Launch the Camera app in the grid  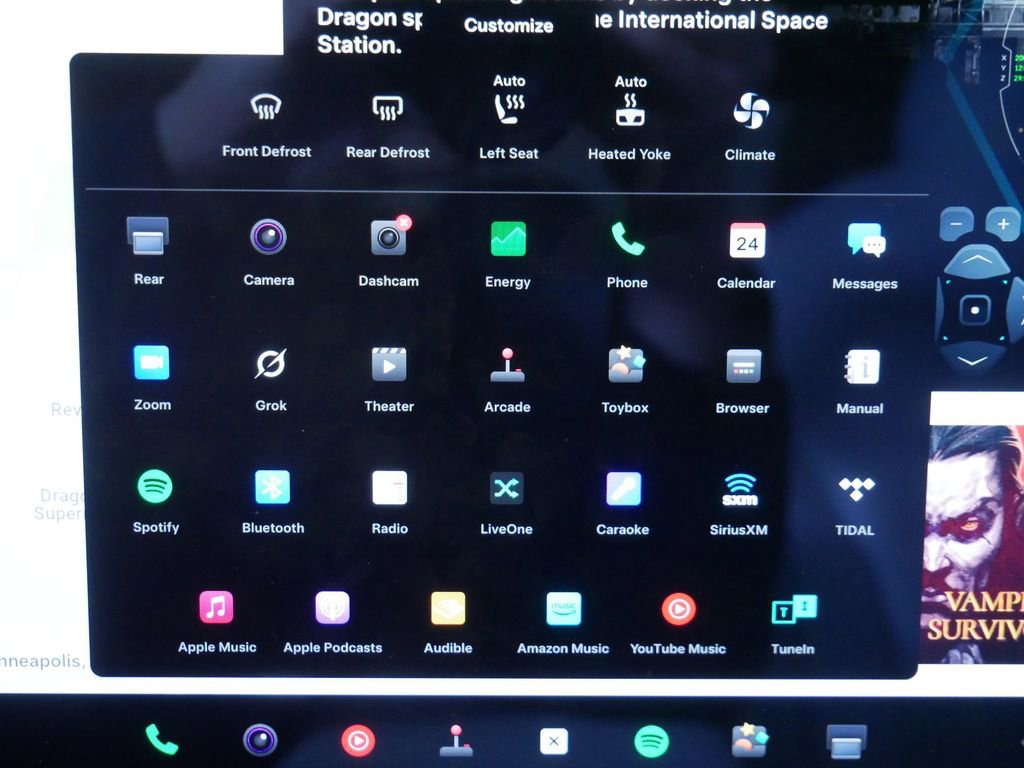[x=268, y=252]
